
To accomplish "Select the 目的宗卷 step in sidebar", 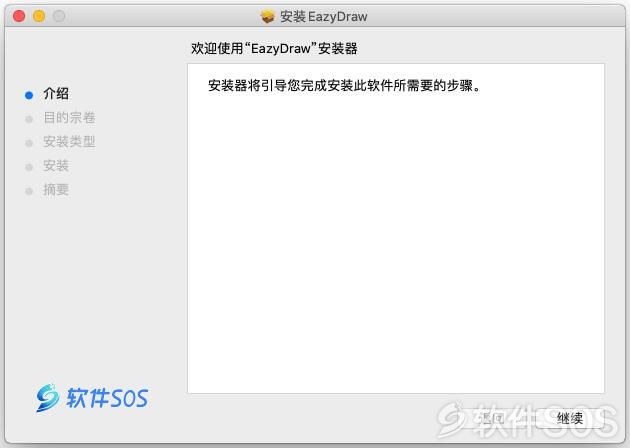I will tap(69, 118).
